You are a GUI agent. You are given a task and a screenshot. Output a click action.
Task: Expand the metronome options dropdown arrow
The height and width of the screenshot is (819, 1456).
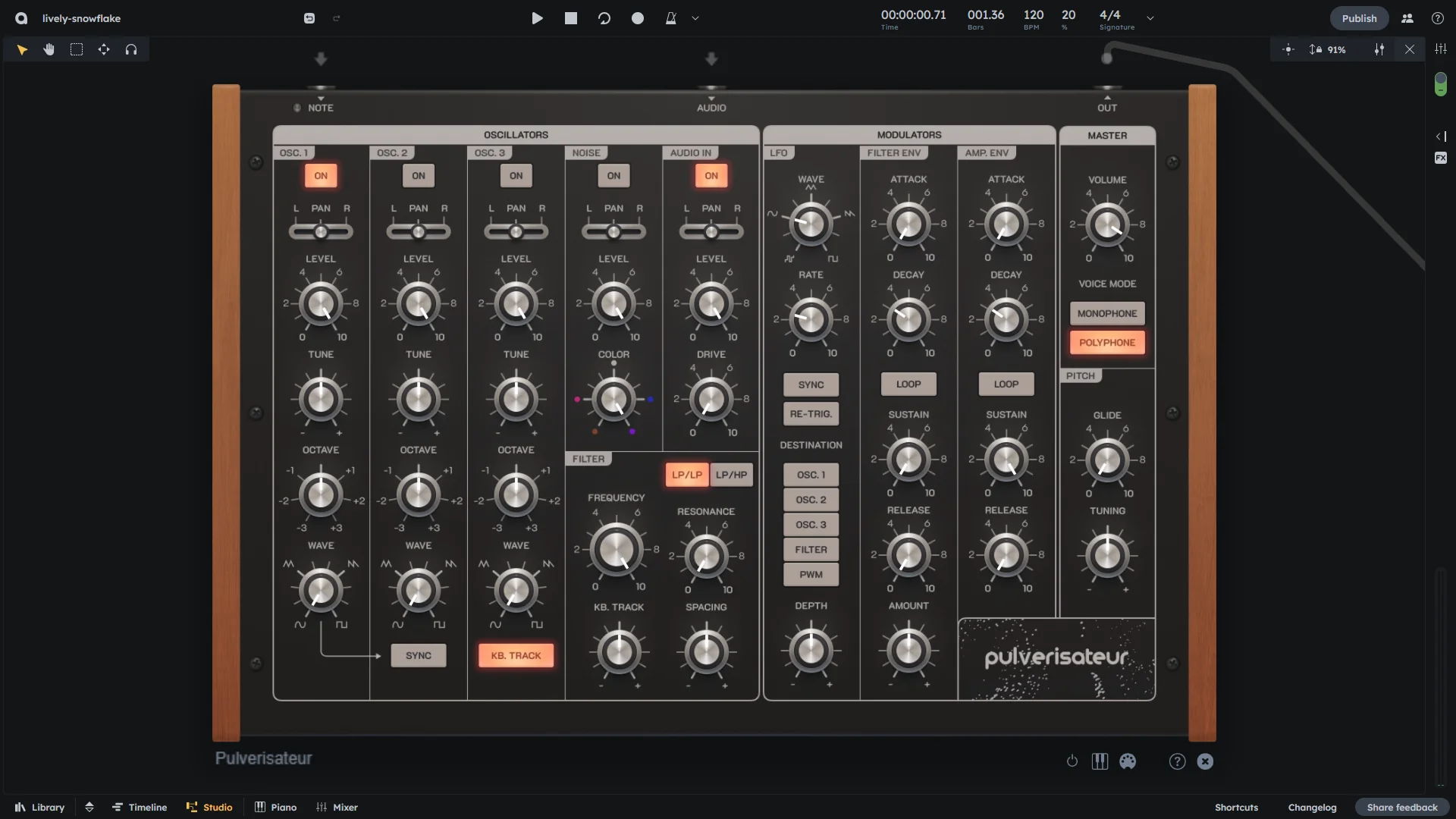[695, 19]
